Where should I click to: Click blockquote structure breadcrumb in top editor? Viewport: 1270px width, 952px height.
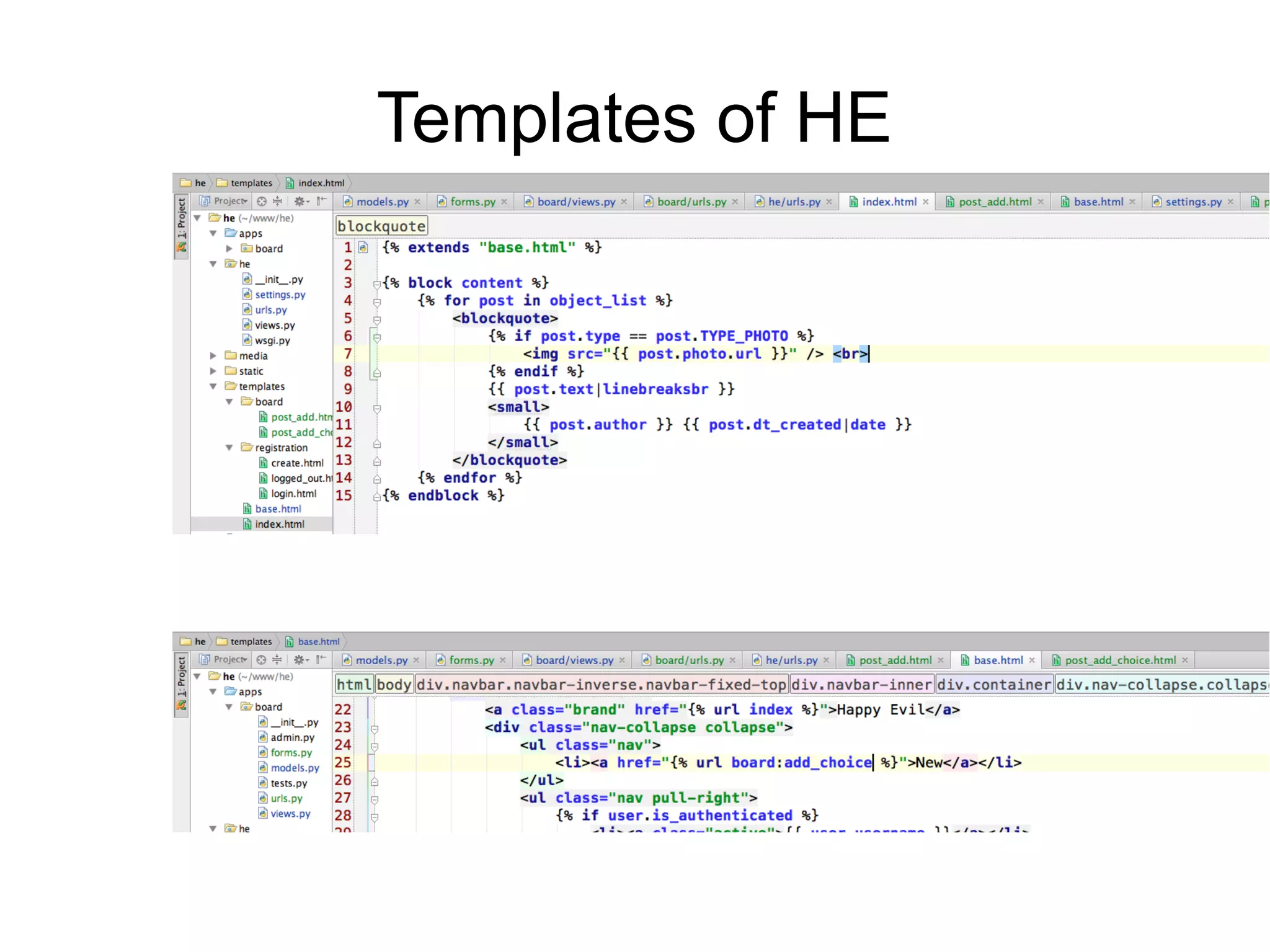point(381,226)
